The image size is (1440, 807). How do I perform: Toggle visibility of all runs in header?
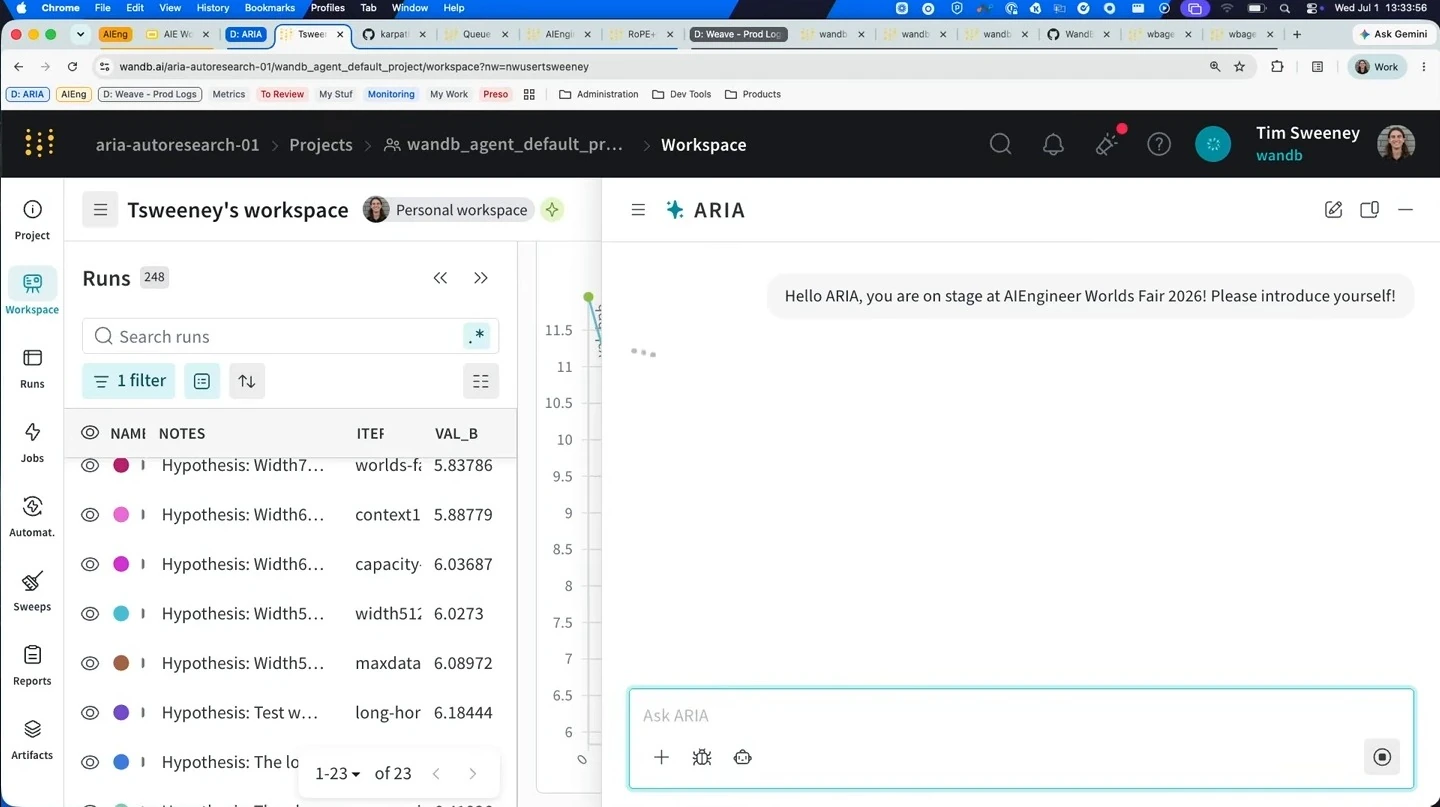pos(90,433)
